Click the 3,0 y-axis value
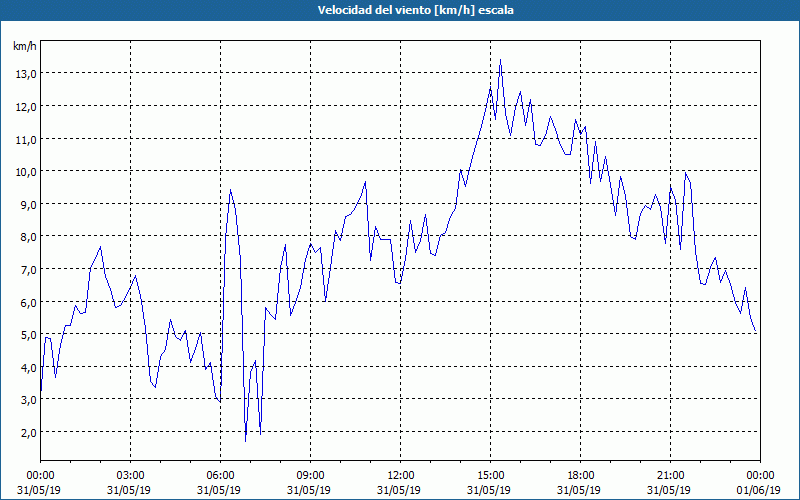Viewport: 800px width, 500px height. point(29,400)
